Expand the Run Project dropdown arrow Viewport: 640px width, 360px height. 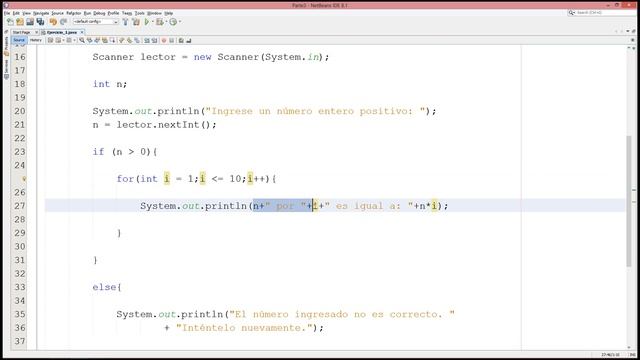[x=153, y=22]
